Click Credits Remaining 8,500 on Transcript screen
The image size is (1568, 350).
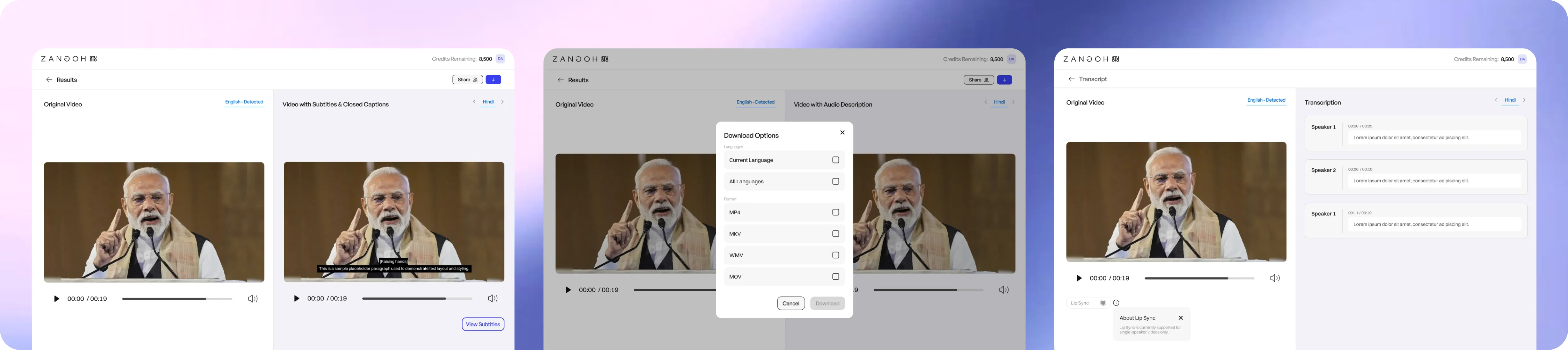[x=1483, y=59]
